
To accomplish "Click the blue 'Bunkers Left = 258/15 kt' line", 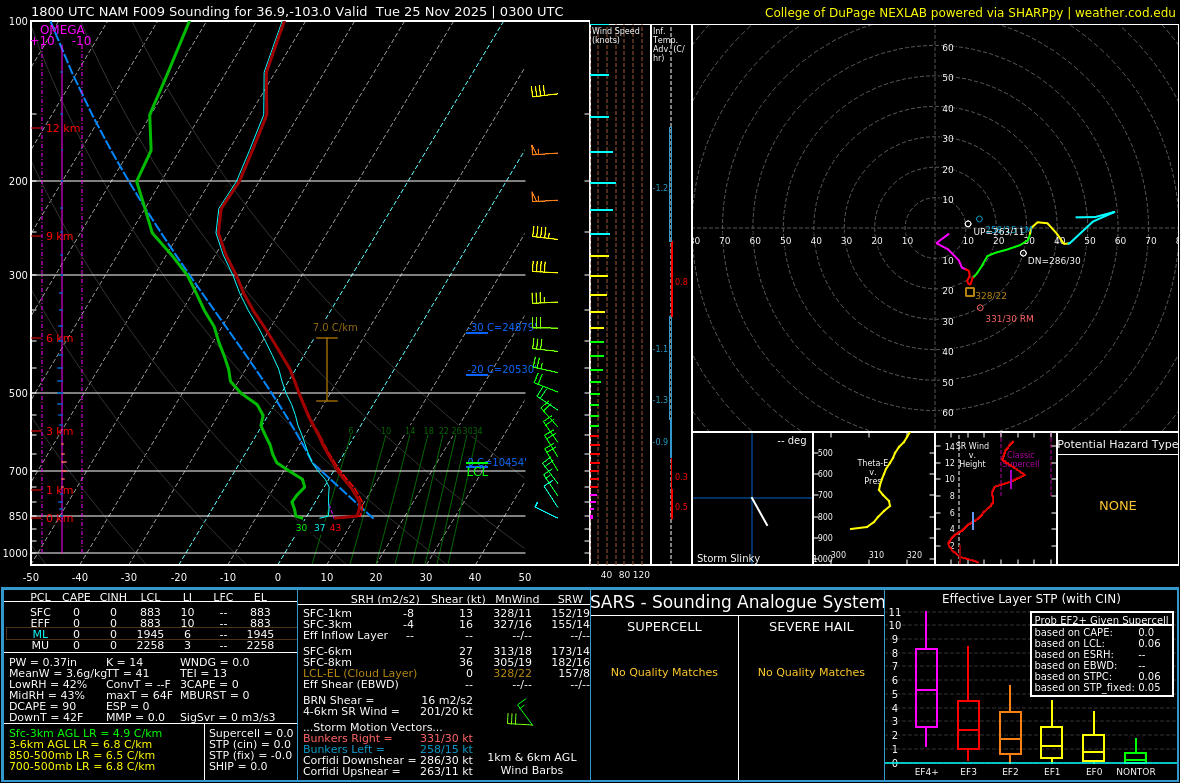I will pyautogui.click(x=388, y=749).
